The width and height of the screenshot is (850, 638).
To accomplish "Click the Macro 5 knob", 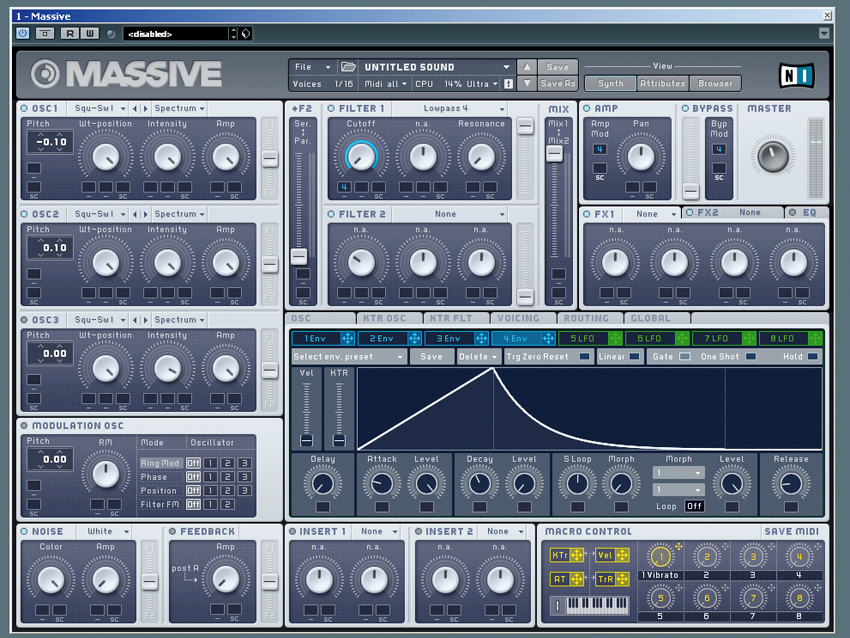I will (660, 598).
